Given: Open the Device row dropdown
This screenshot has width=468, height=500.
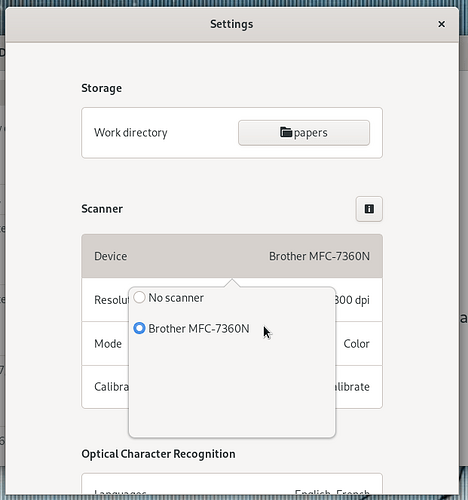Looking at the screenshot, I should 232,256.
